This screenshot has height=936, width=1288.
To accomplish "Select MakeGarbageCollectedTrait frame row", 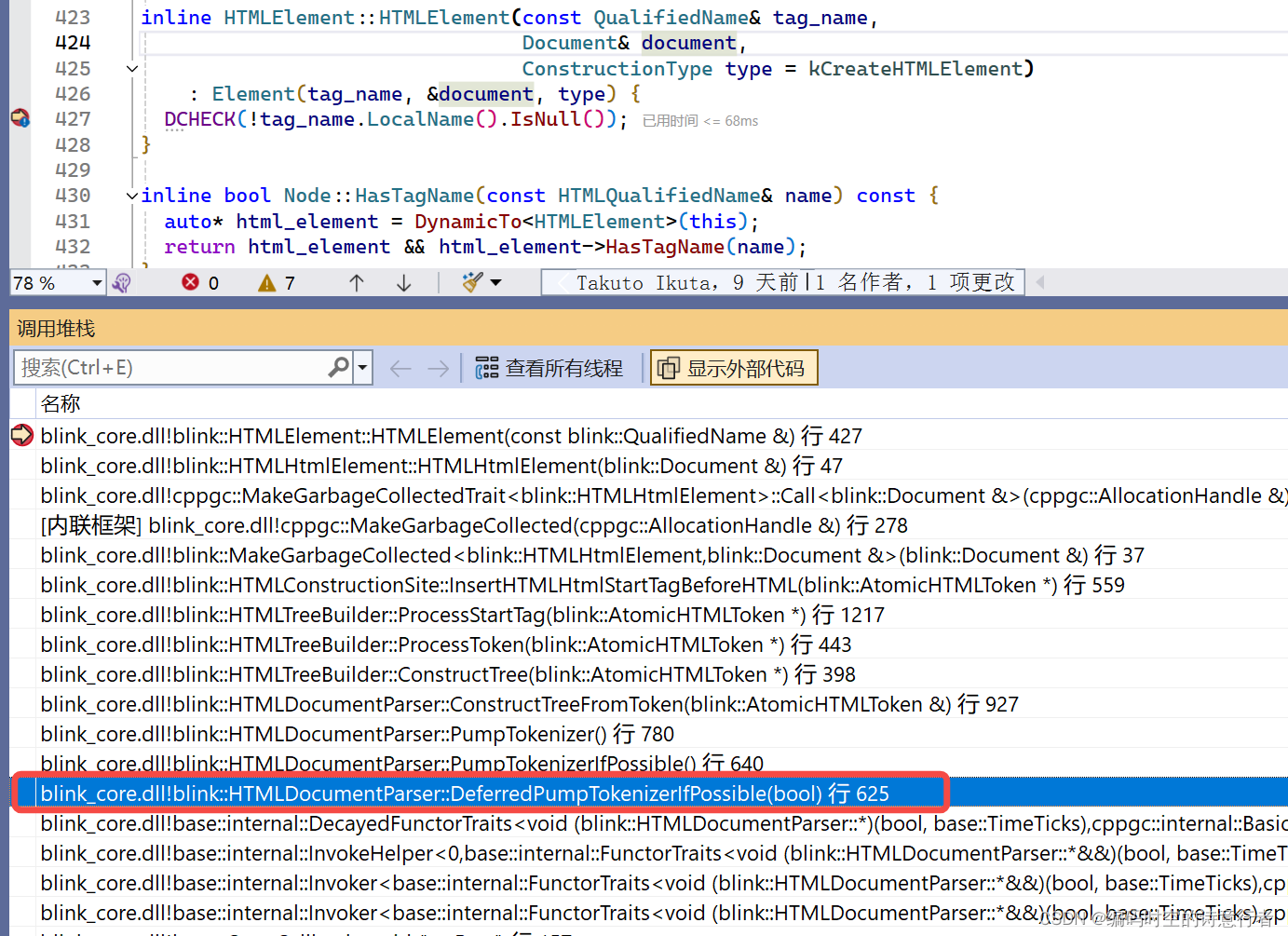I will point(663,495).
